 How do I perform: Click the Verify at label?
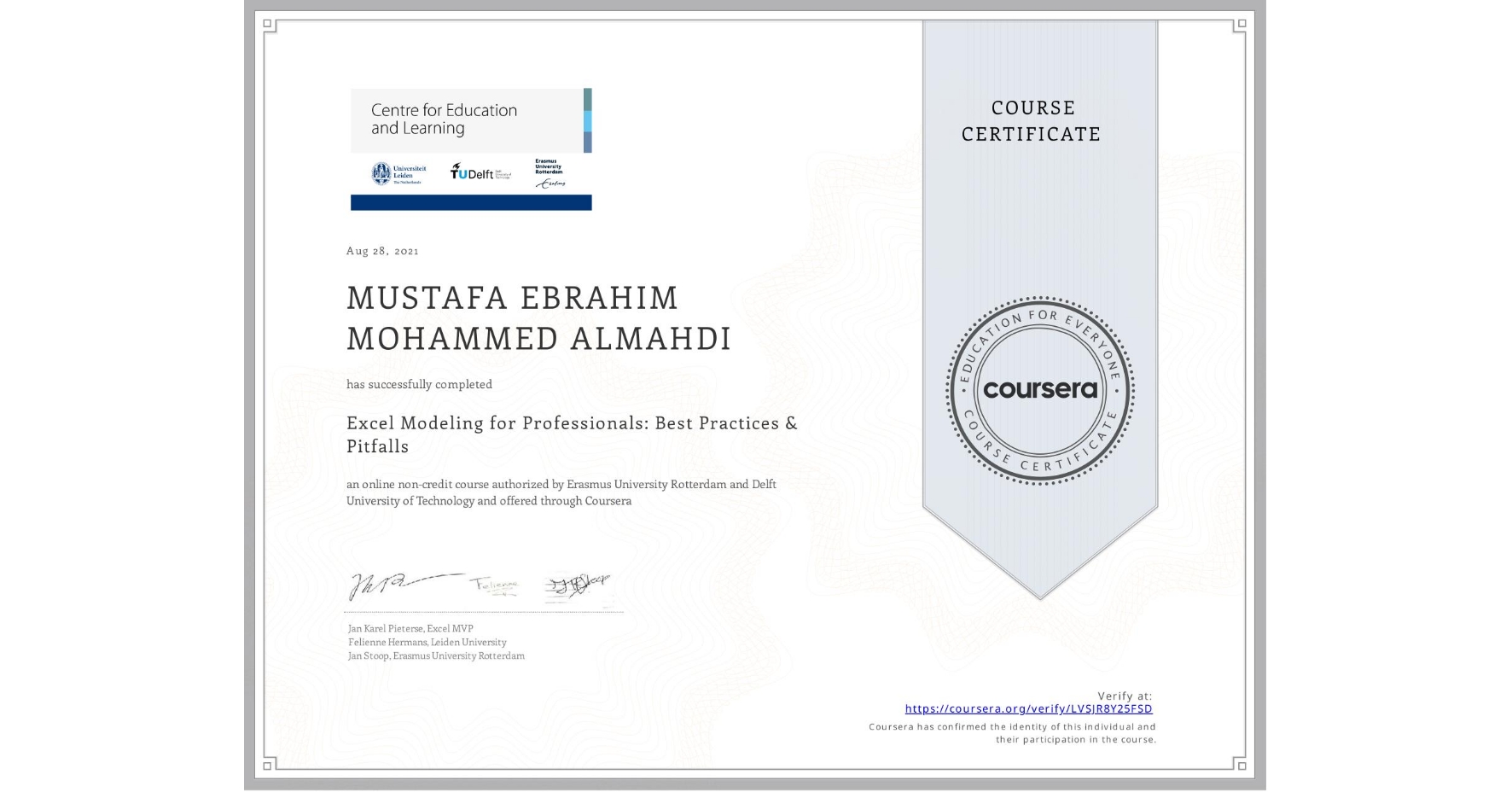coord(1123,695)
